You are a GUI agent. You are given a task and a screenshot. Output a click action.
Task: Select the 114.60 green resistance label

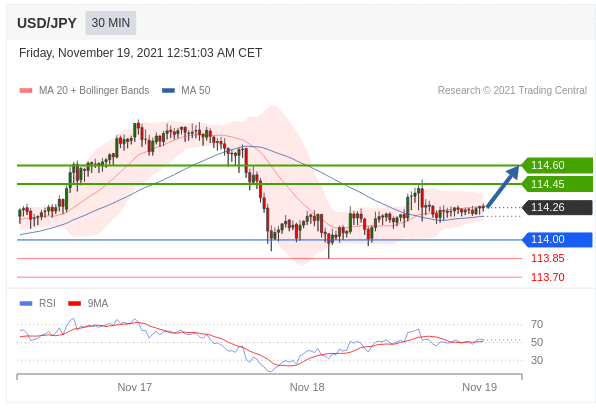557,165
